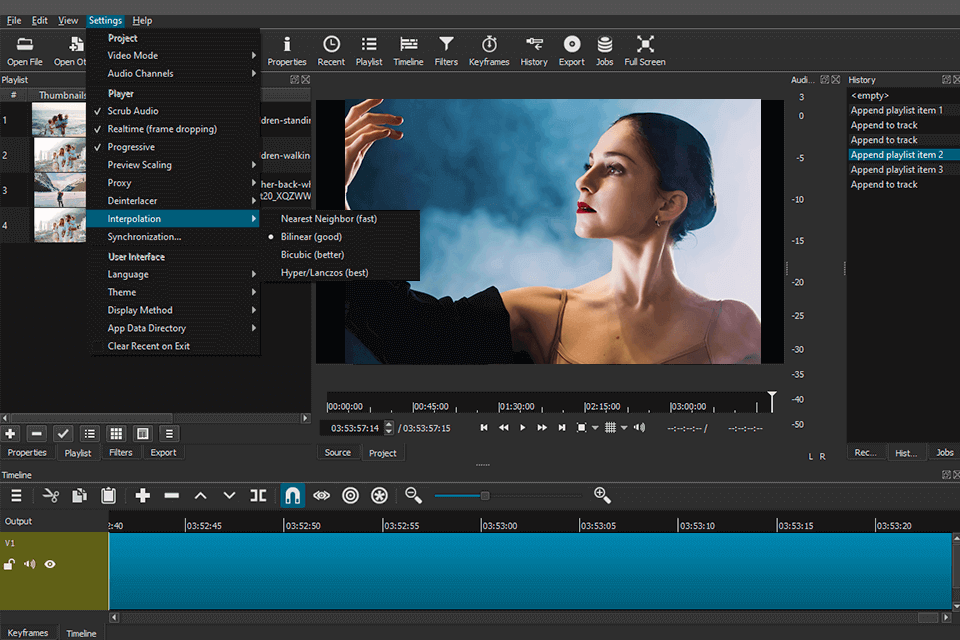Open the Help menu
The height and width of the screenshot is (640, 960).
tap(142, 20)
